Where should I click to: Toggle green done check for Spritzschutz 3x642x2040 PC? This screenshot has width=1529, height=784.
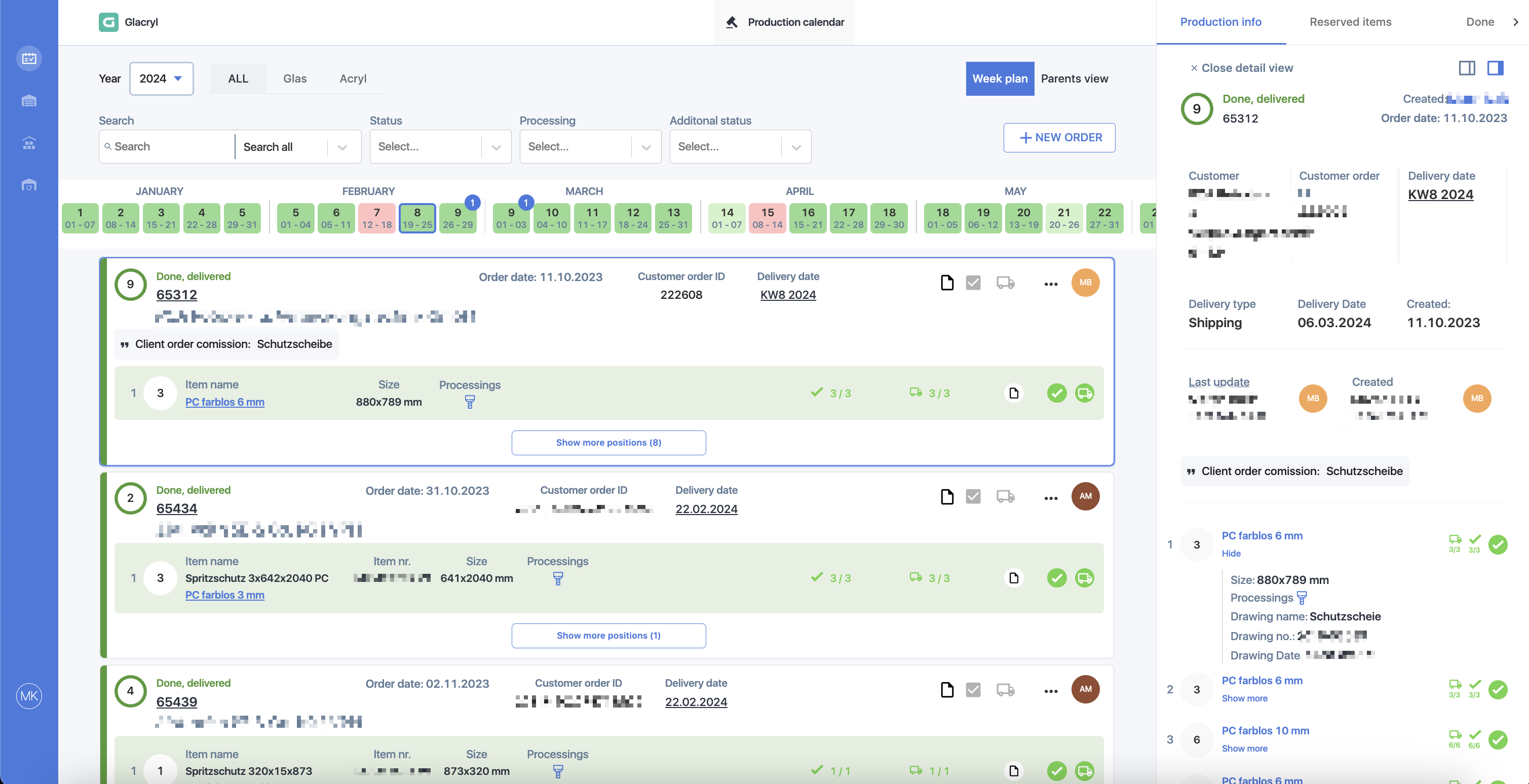point(1056,577)
